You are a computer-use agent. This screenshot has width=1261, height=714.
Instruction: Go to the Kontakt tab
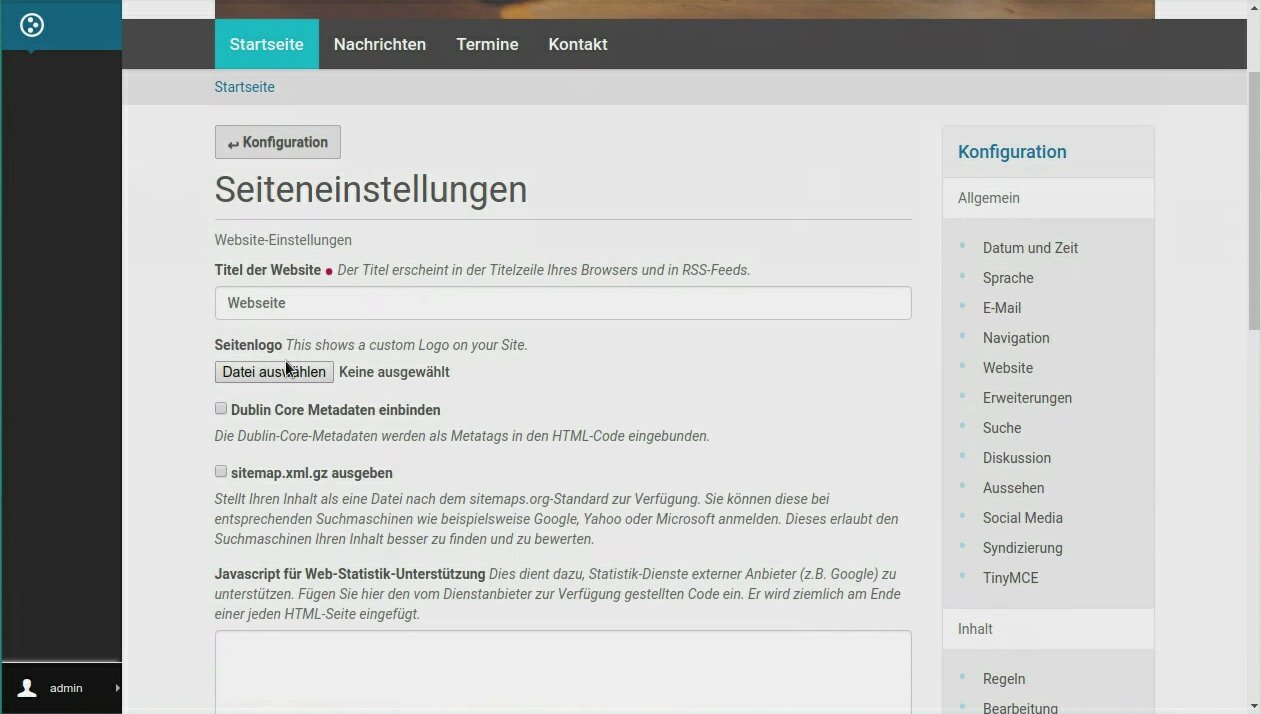point(577,44)
